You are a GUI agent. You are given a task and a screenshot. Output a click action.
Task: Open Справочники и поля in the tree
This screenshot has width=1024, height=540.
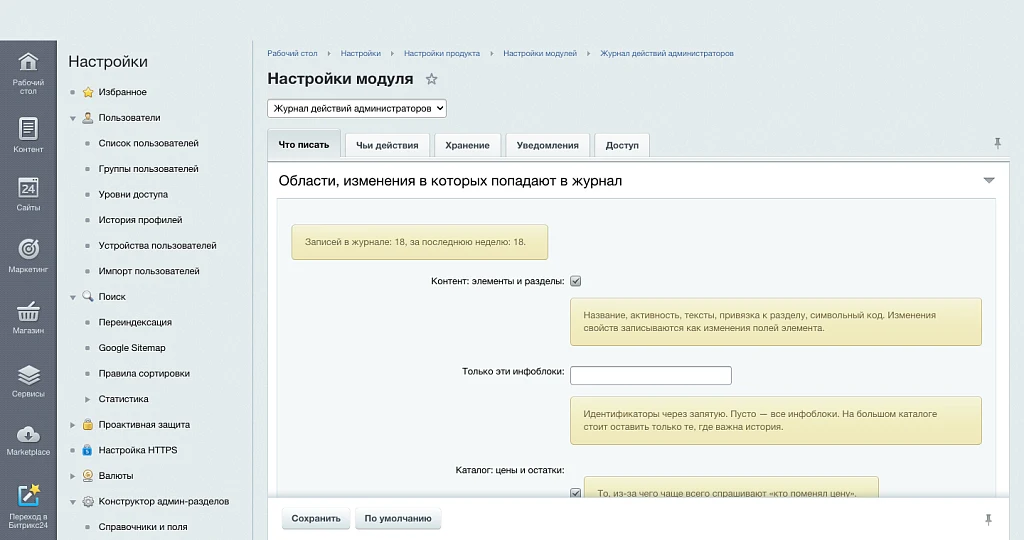click(143, 527)
